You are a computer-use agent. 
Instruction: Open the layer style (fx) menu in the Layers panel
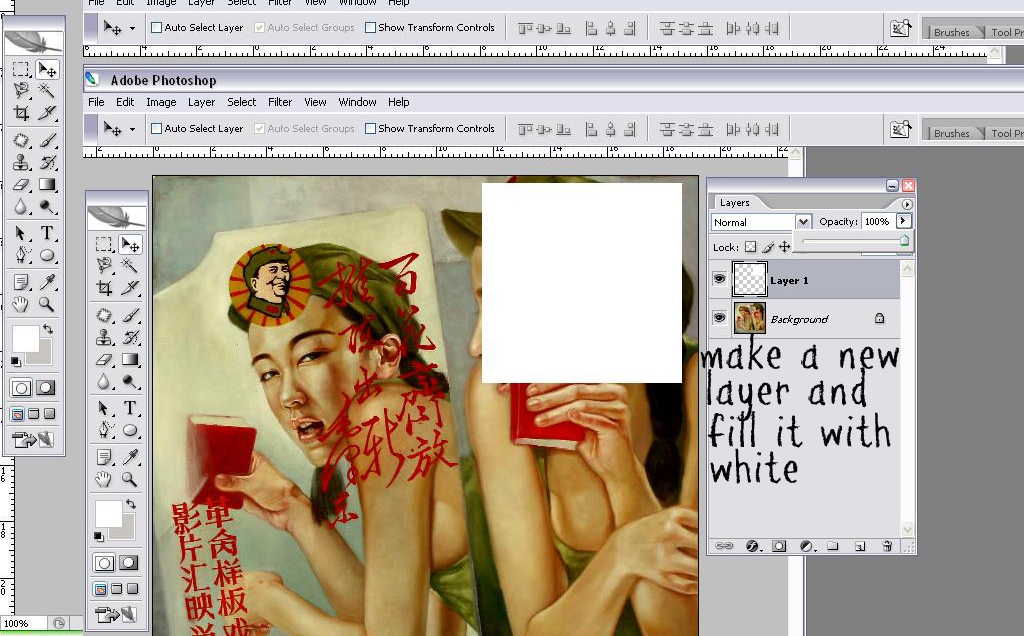pyautogui.click(x=752, y=546)
